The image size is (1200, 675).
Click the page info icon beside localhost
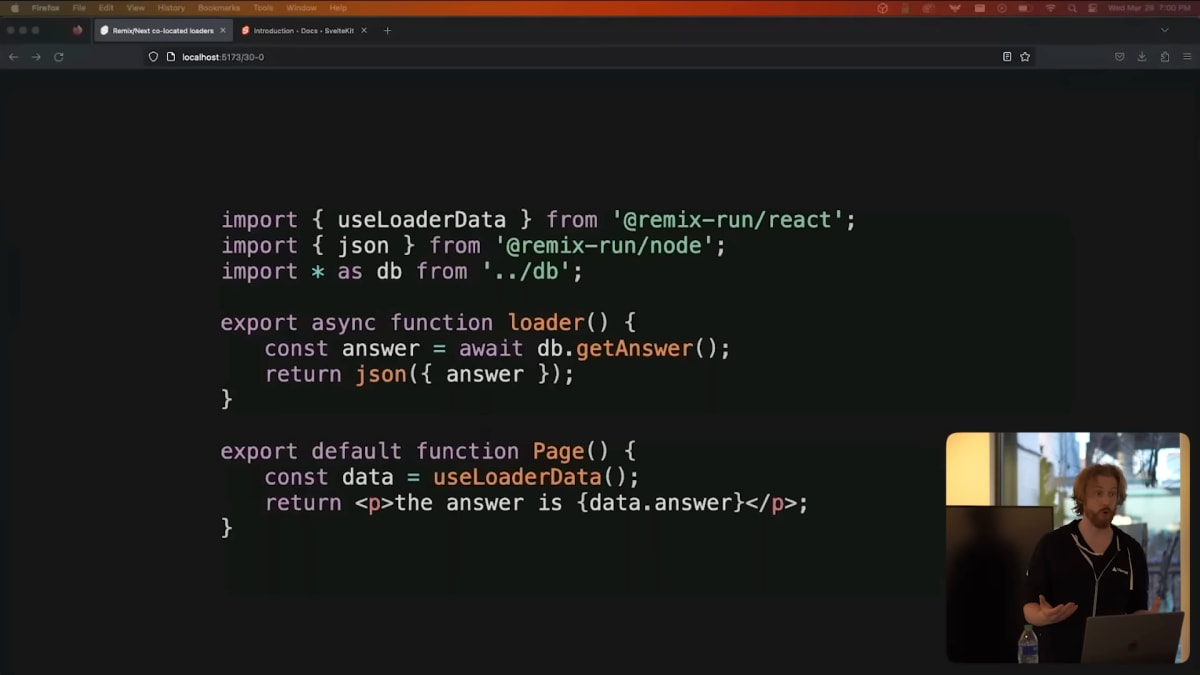pyautogui.click(x=171, y=57)
